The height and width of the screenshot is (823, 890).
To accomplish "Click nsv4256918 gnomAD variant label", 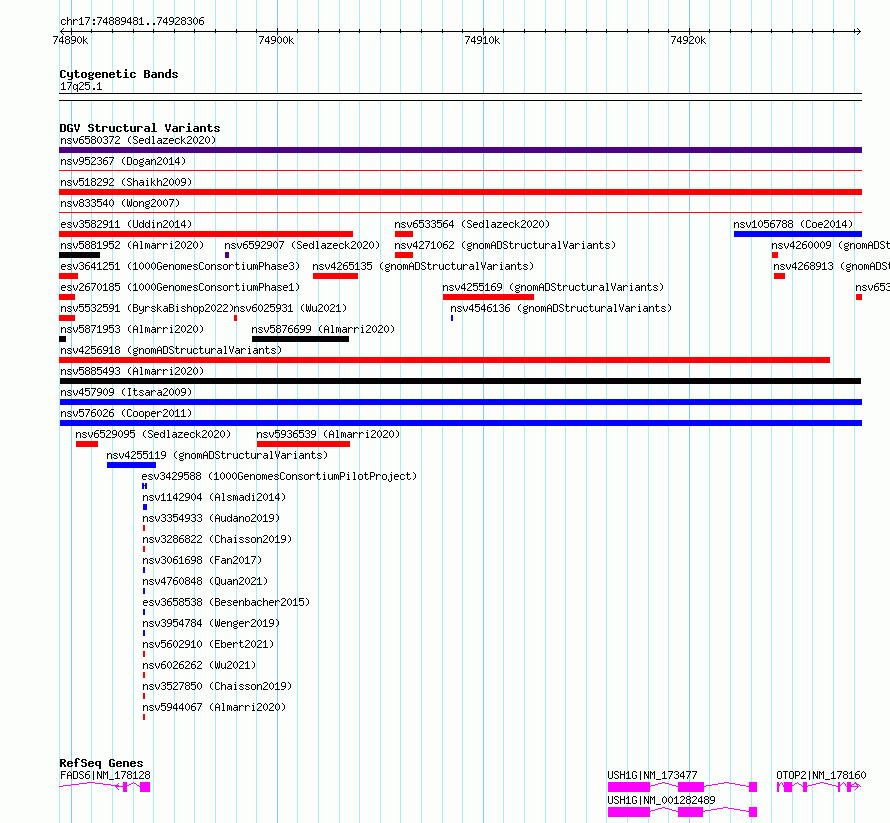I will point(171,350).
